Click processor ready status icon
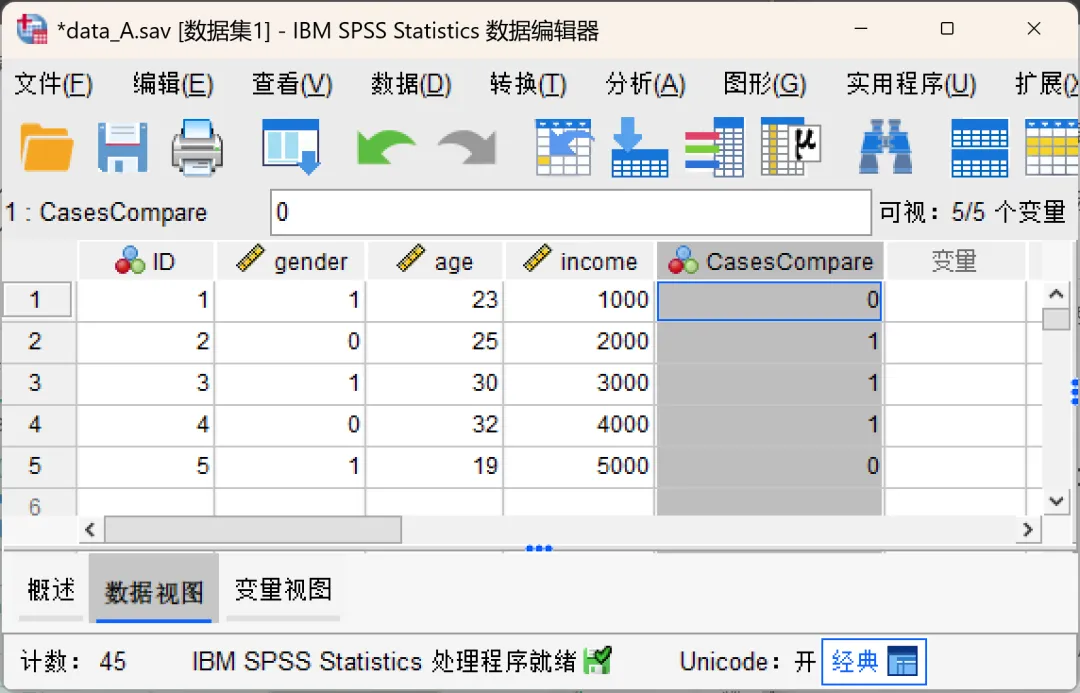Screen dimensions: 1080x693 tap(596, 661)
